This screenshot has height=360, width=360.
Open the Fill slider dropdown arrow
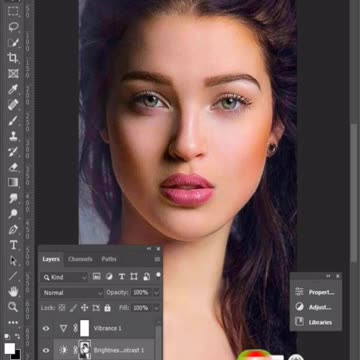pyautogui.click(x=156, y=308)
